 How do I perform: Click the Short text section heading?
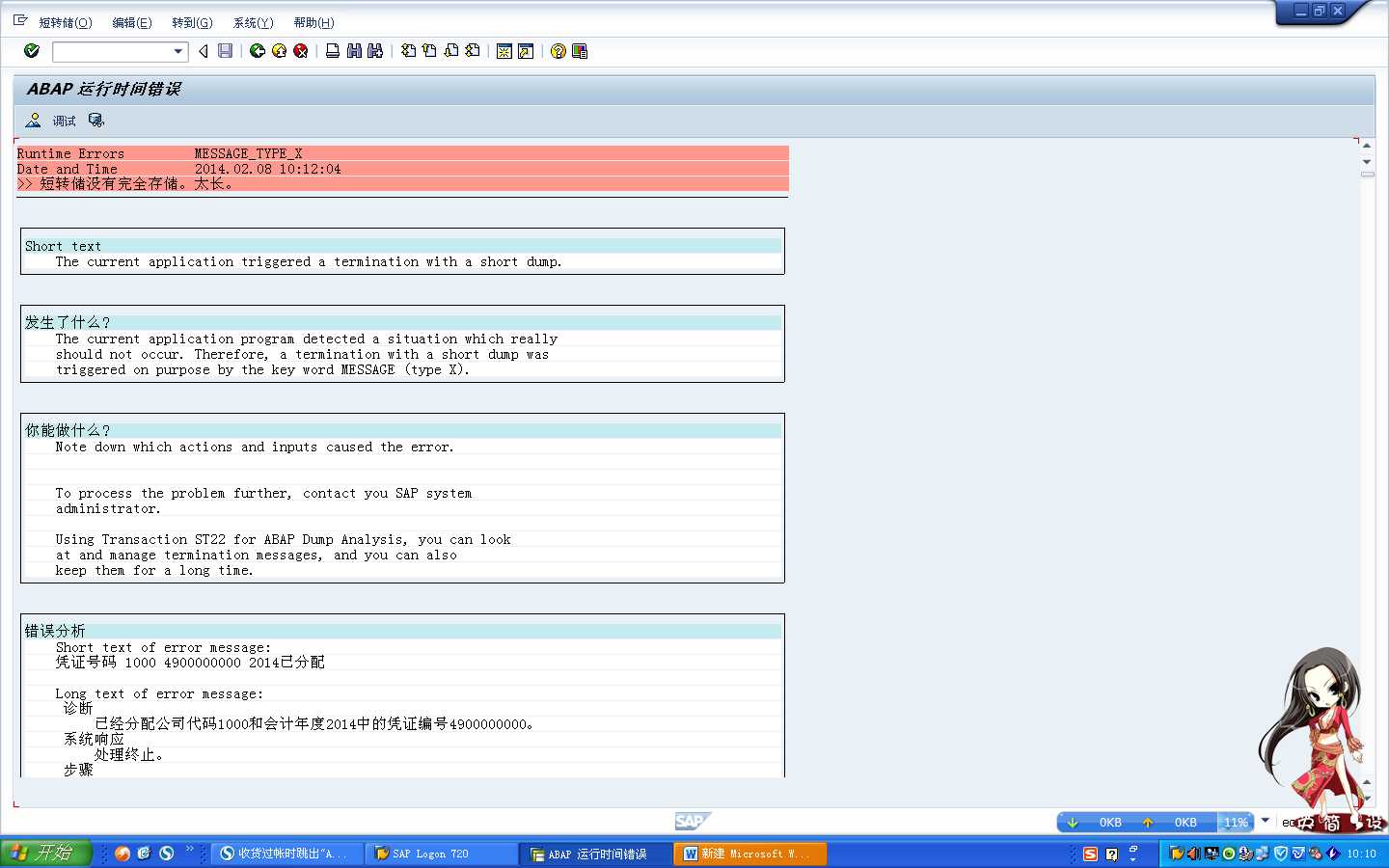(63, 246)
